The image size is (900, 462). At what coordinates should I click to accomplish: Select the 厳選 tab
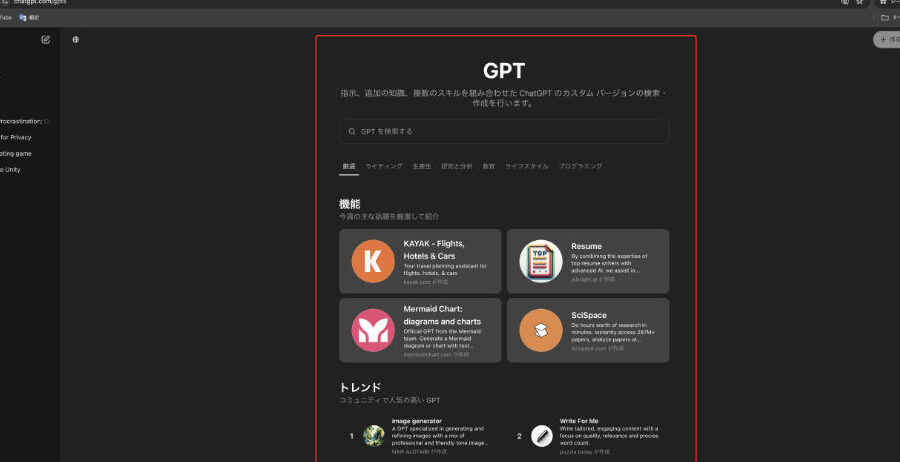click(349, 166)
